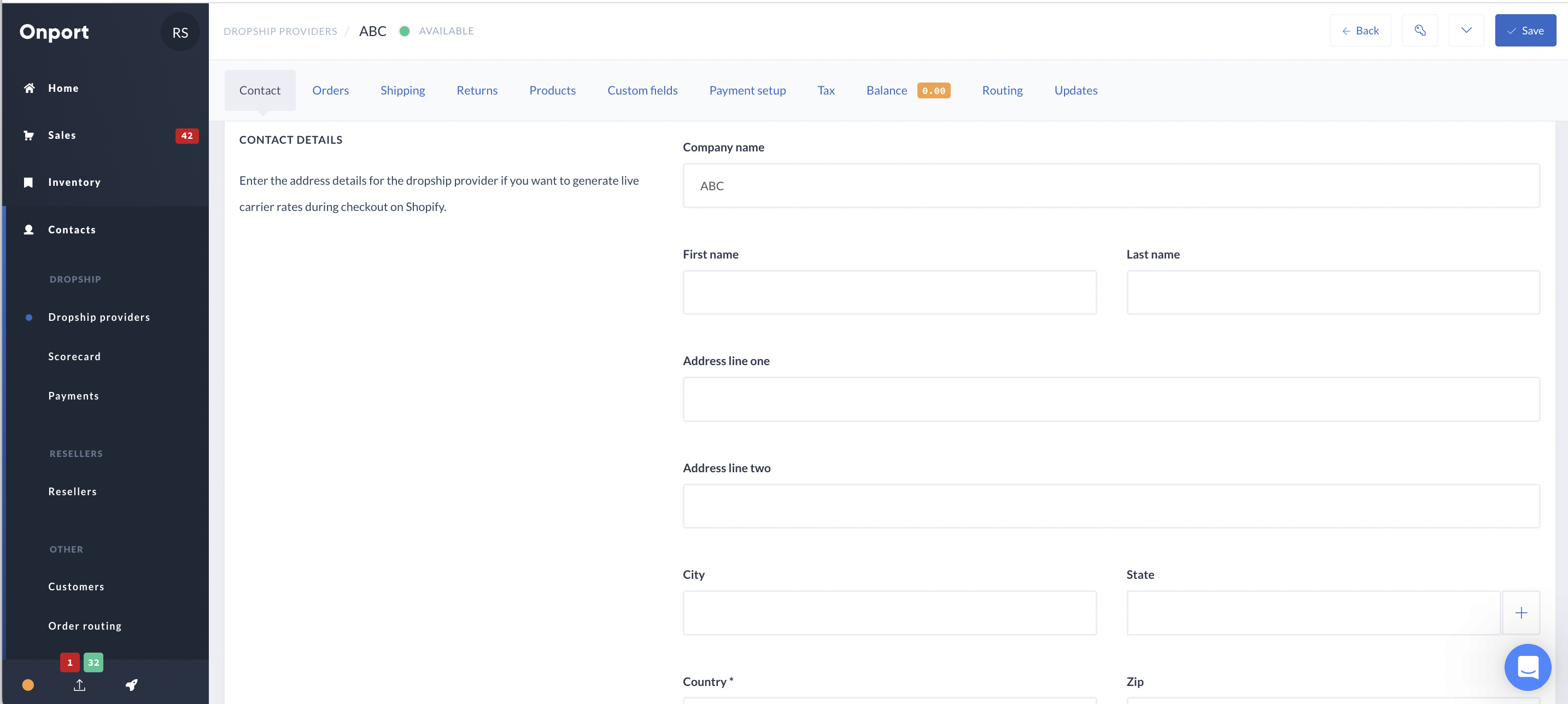Switch to the Shipping tab
The height and width of the screenshot is (704, 1568).
[402, 90]
